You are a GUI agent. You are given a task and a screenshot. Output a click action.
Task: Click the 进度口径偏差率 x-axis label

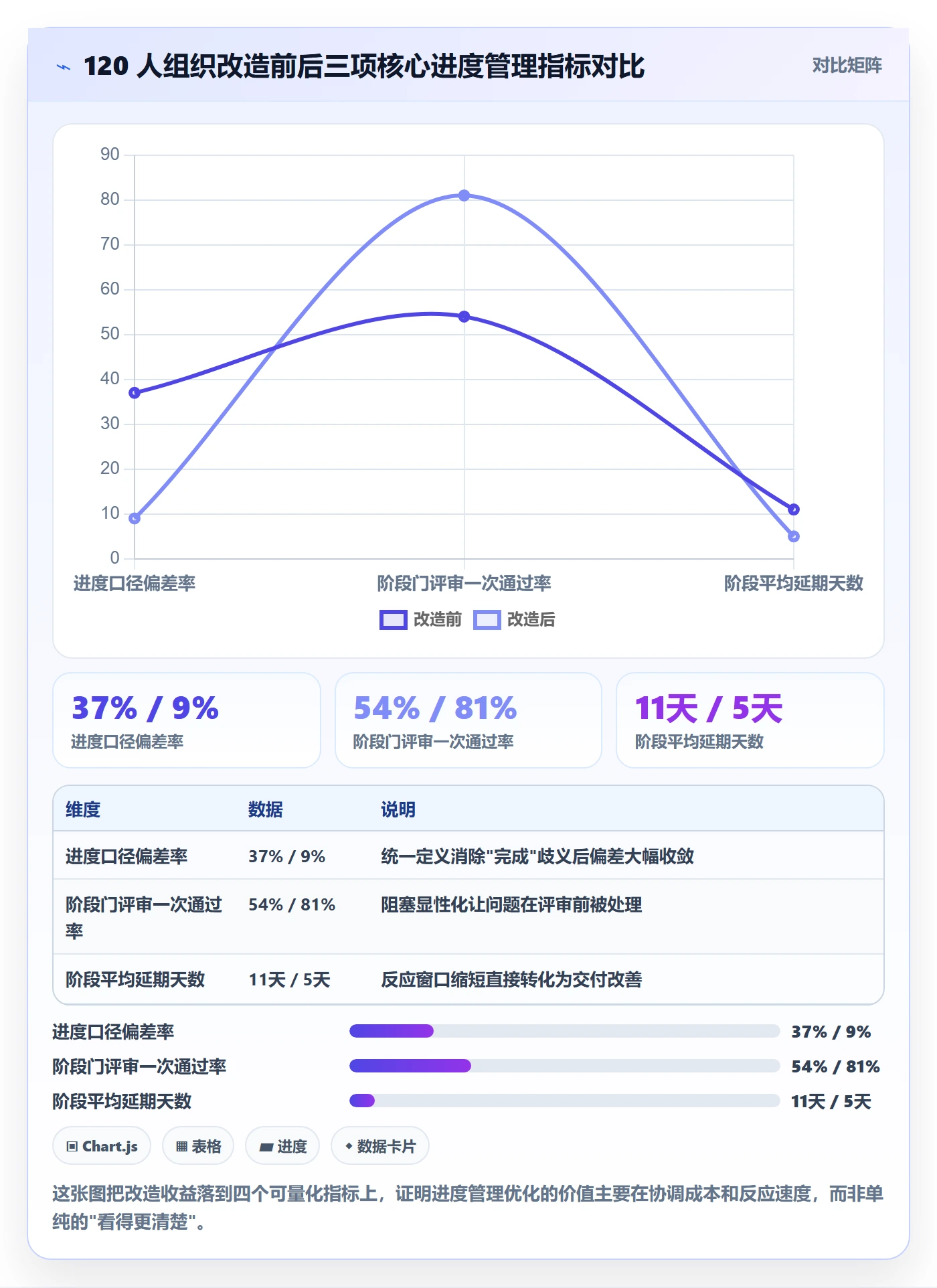[x=135, y=584]
